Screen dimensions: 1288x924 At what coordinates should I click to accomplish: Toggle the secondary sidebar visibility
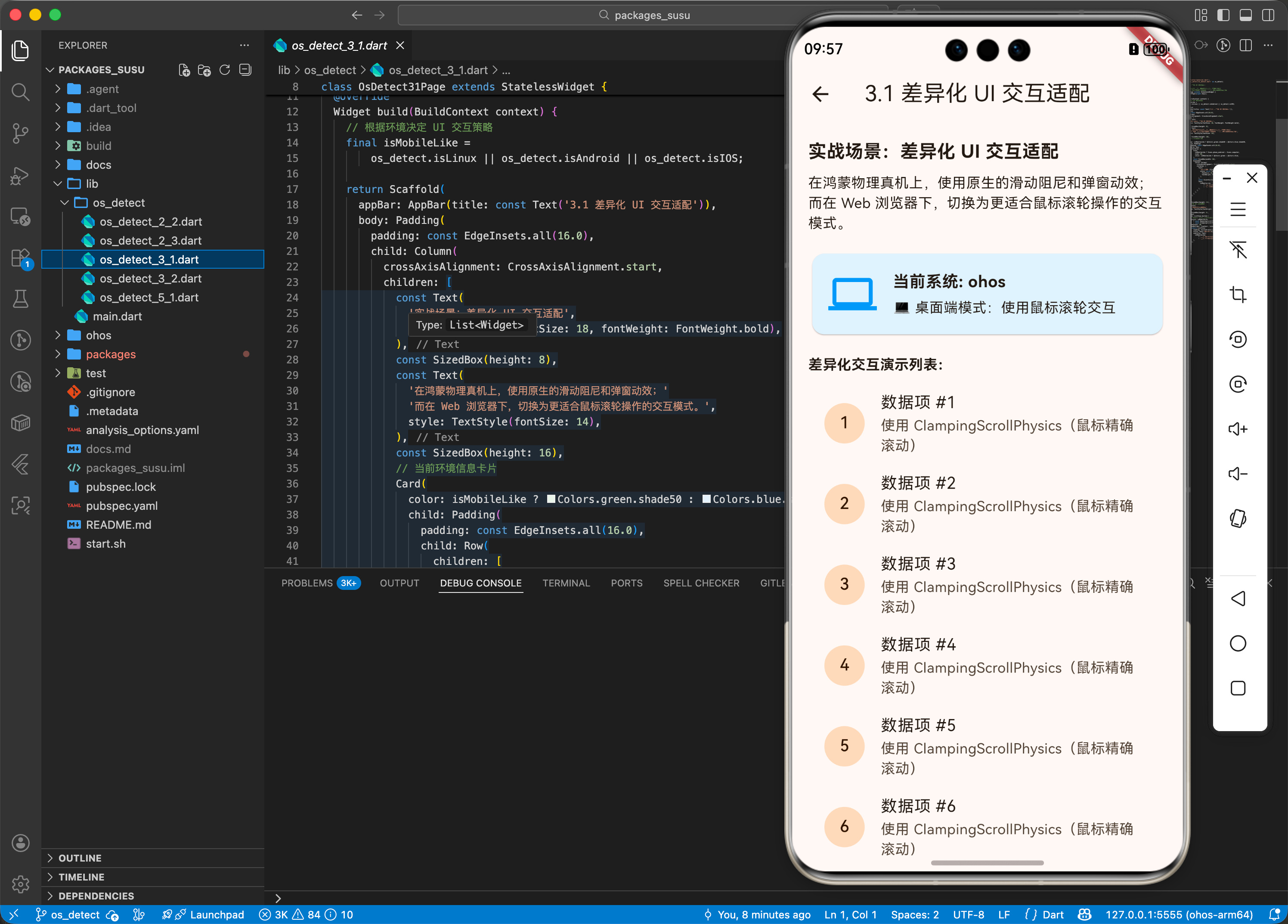tap(1269, 16)
